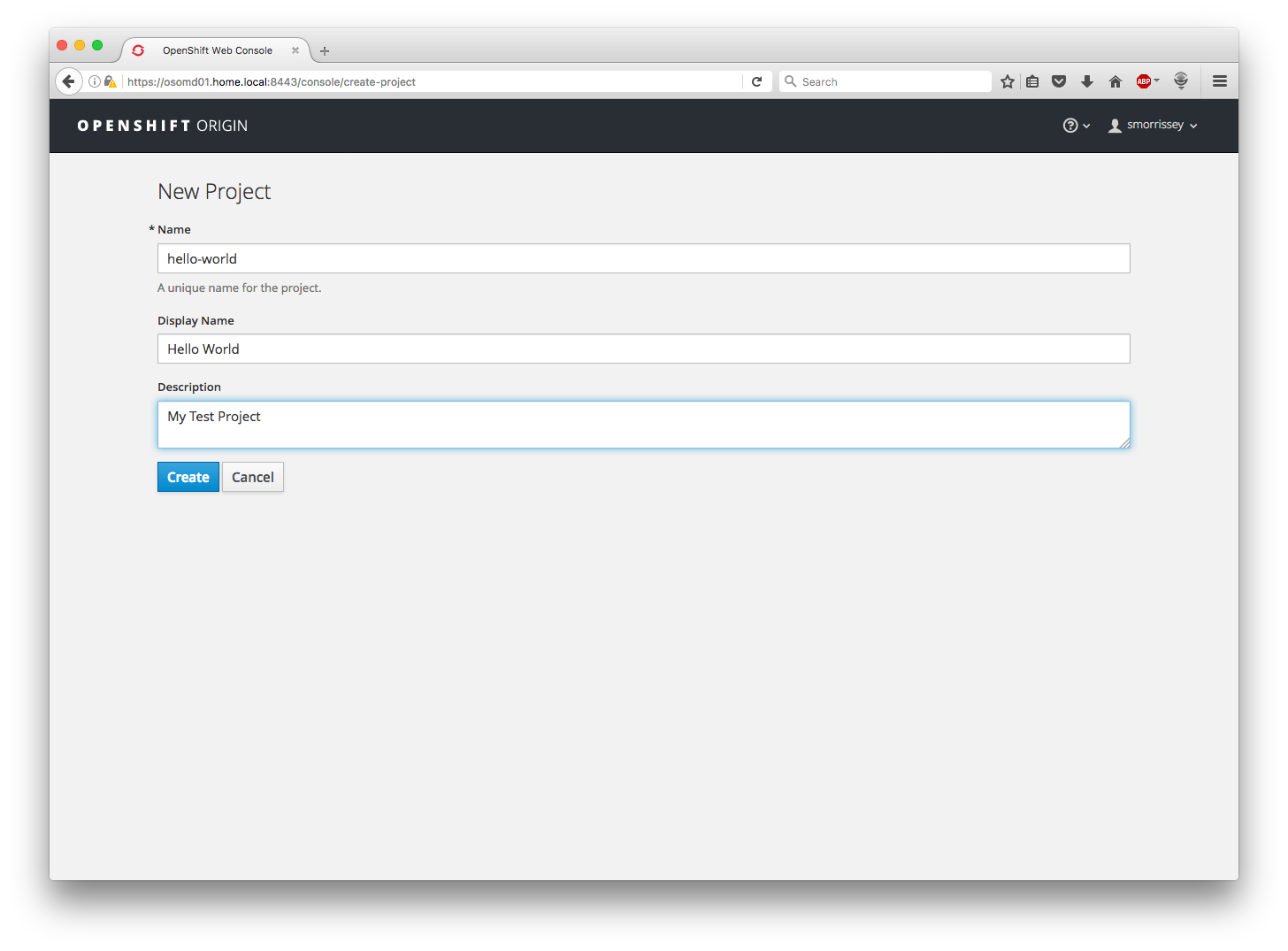This screenshot has height=951, width=1288.
Task: Click the Display Name field showing Hello World
Action: click(x=643, y=349)
